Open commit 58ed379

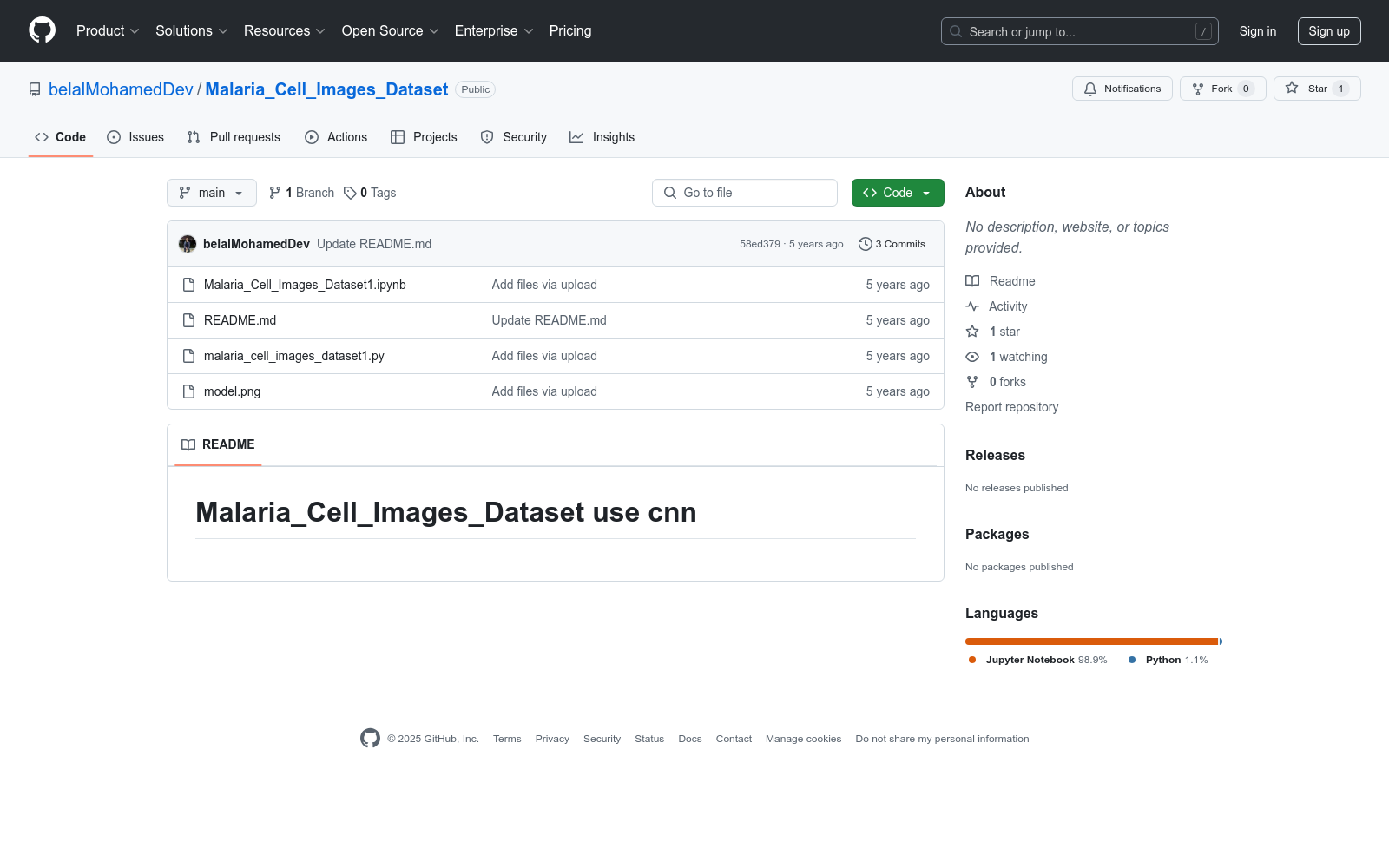pos(760,244)
